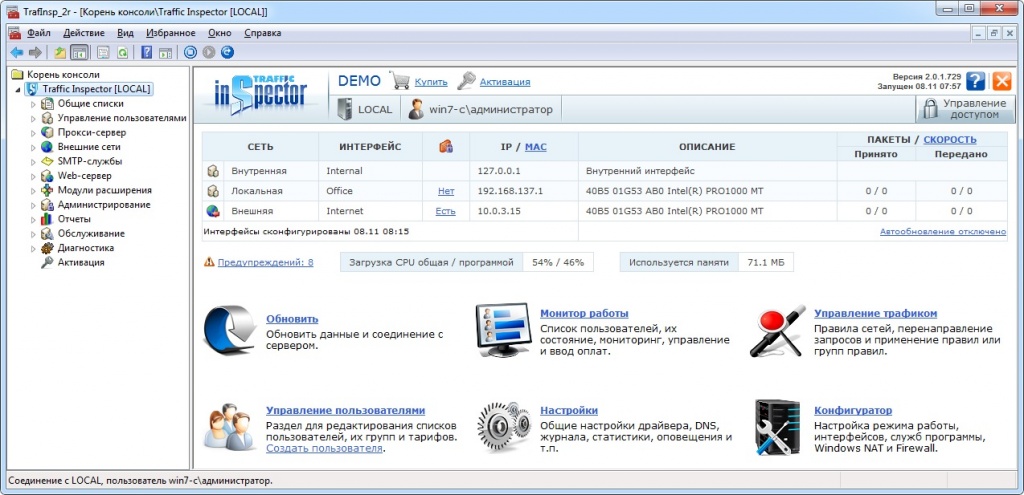Click the LOCAL server icon
Viewport: 1024px width, 495px height.
tap(345, 109)
